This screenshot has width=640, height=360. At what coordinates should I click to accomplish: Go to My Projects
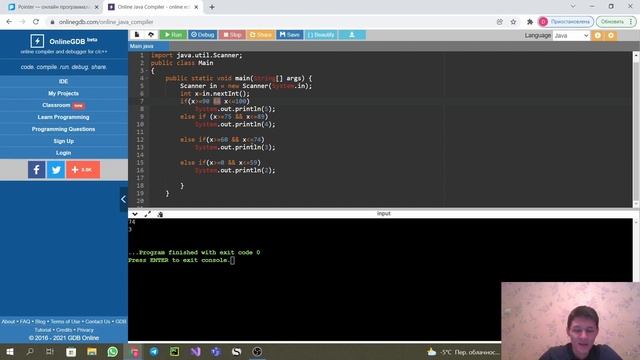64,93
